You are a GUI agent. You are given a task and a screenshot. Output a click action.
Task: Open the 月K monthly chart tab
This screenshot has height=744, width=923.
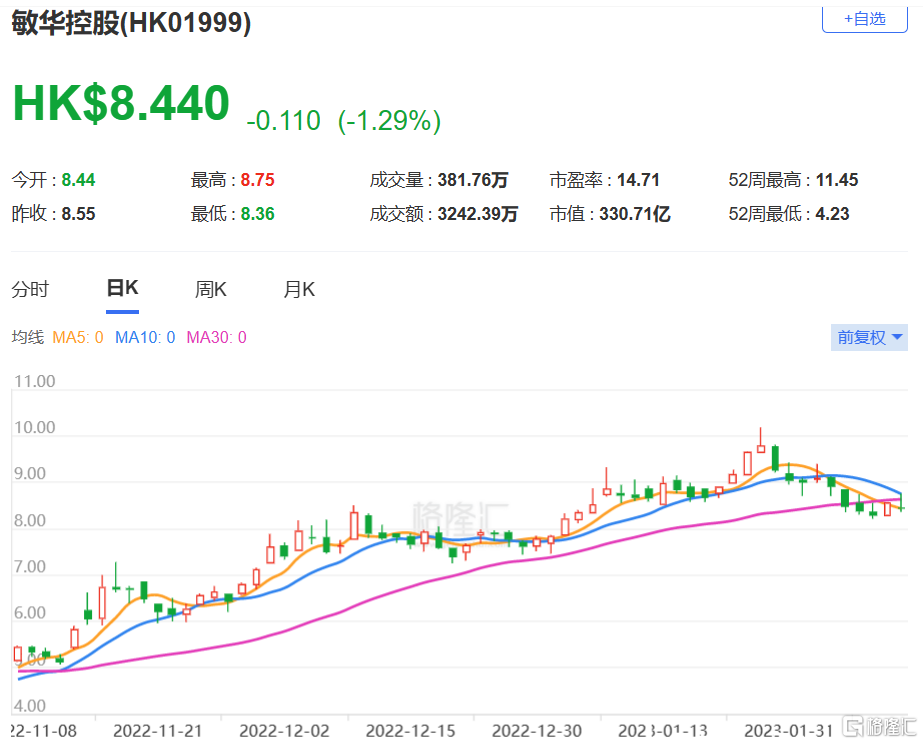[x=299, y=290]
